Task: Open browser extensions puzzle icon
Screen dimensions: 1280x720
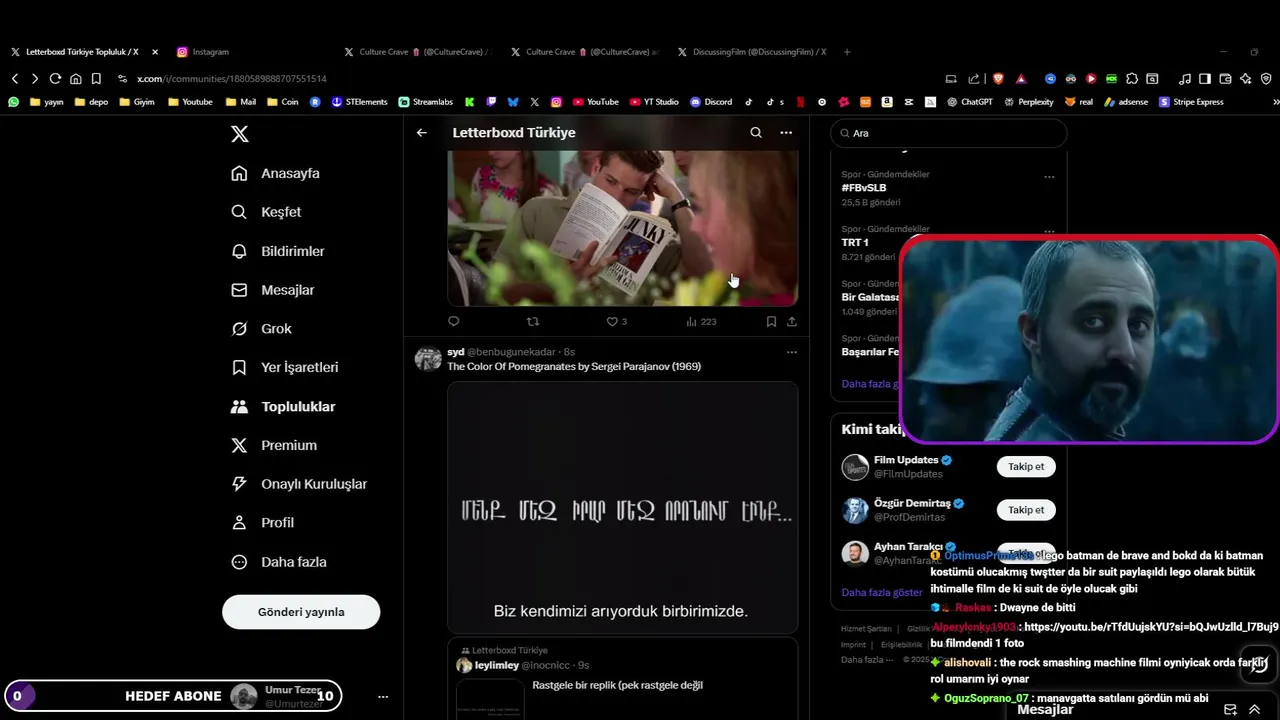Action: click(x=1132, y=78)
